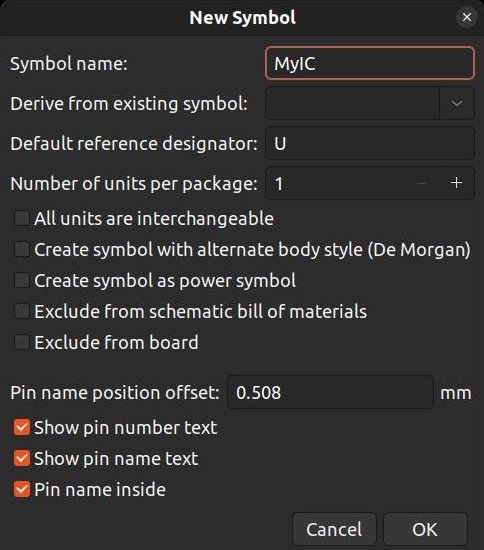
Task: Click the OK button
Action: click(425, 529)
